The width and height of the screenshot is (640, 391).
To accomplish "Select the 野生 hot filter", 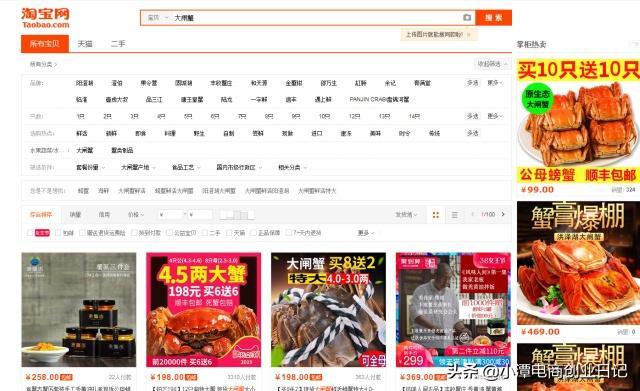I will click(199, 133).
